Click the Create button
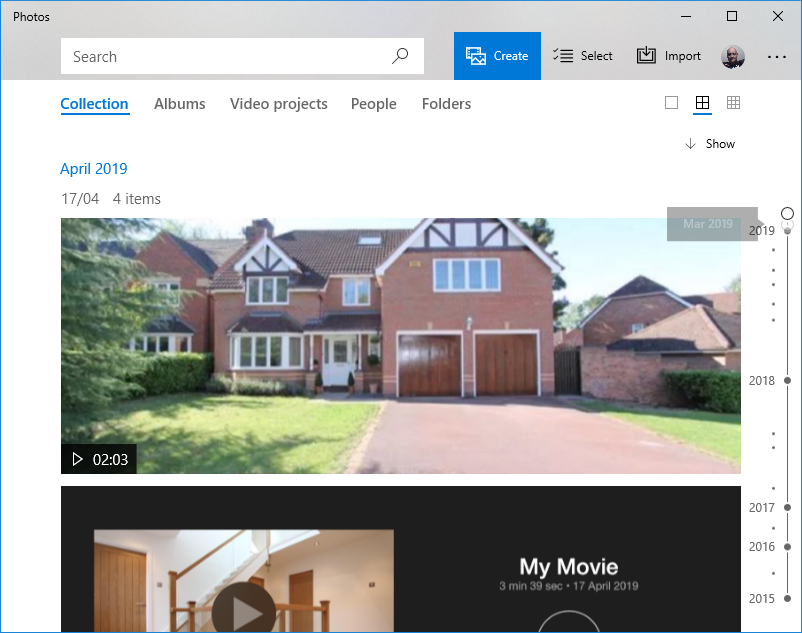The width and height of the screenshot is (802, 633). coord(497,56)
